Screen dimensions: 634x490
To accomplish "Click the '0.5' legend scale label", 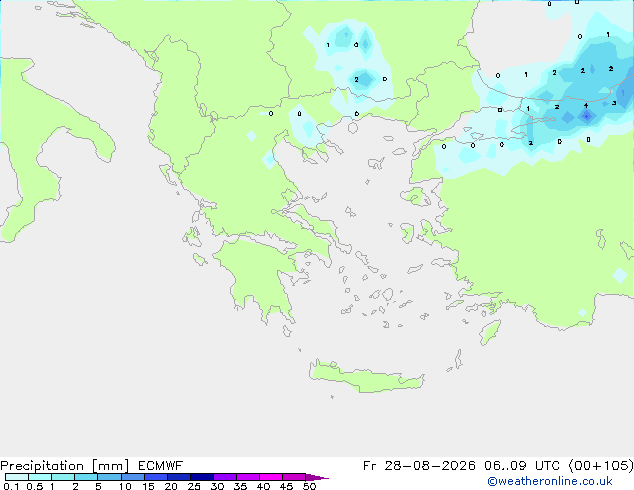I will tap(34, 486).
